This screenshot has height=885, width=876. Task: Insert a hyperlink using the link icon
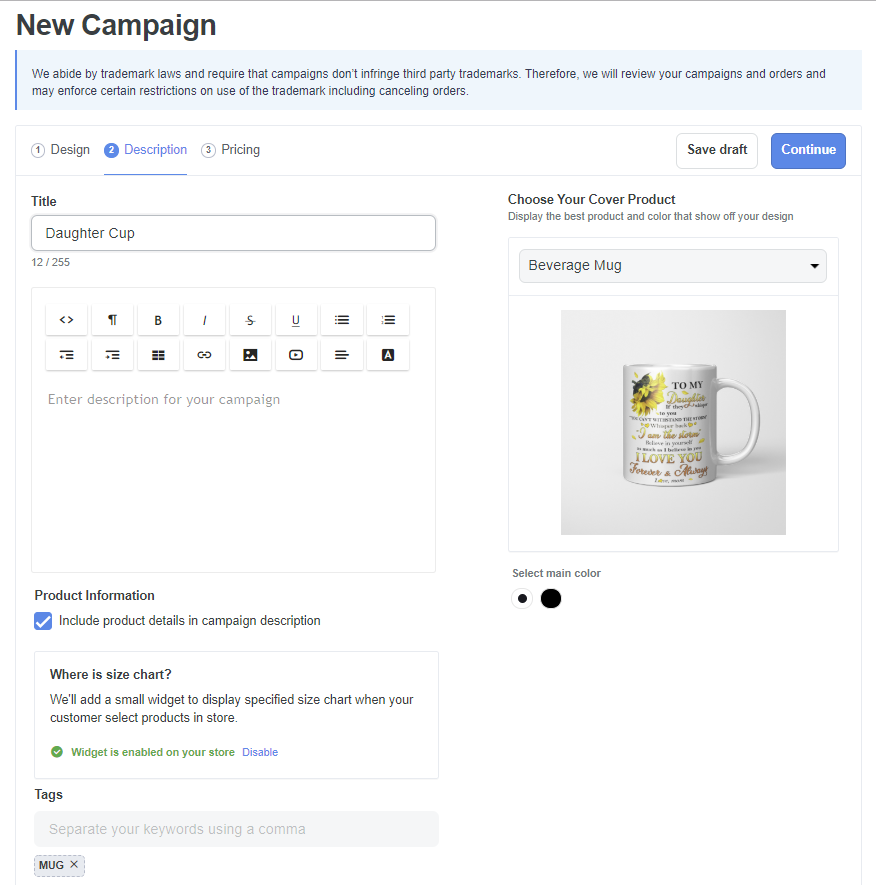click(204, 354)
